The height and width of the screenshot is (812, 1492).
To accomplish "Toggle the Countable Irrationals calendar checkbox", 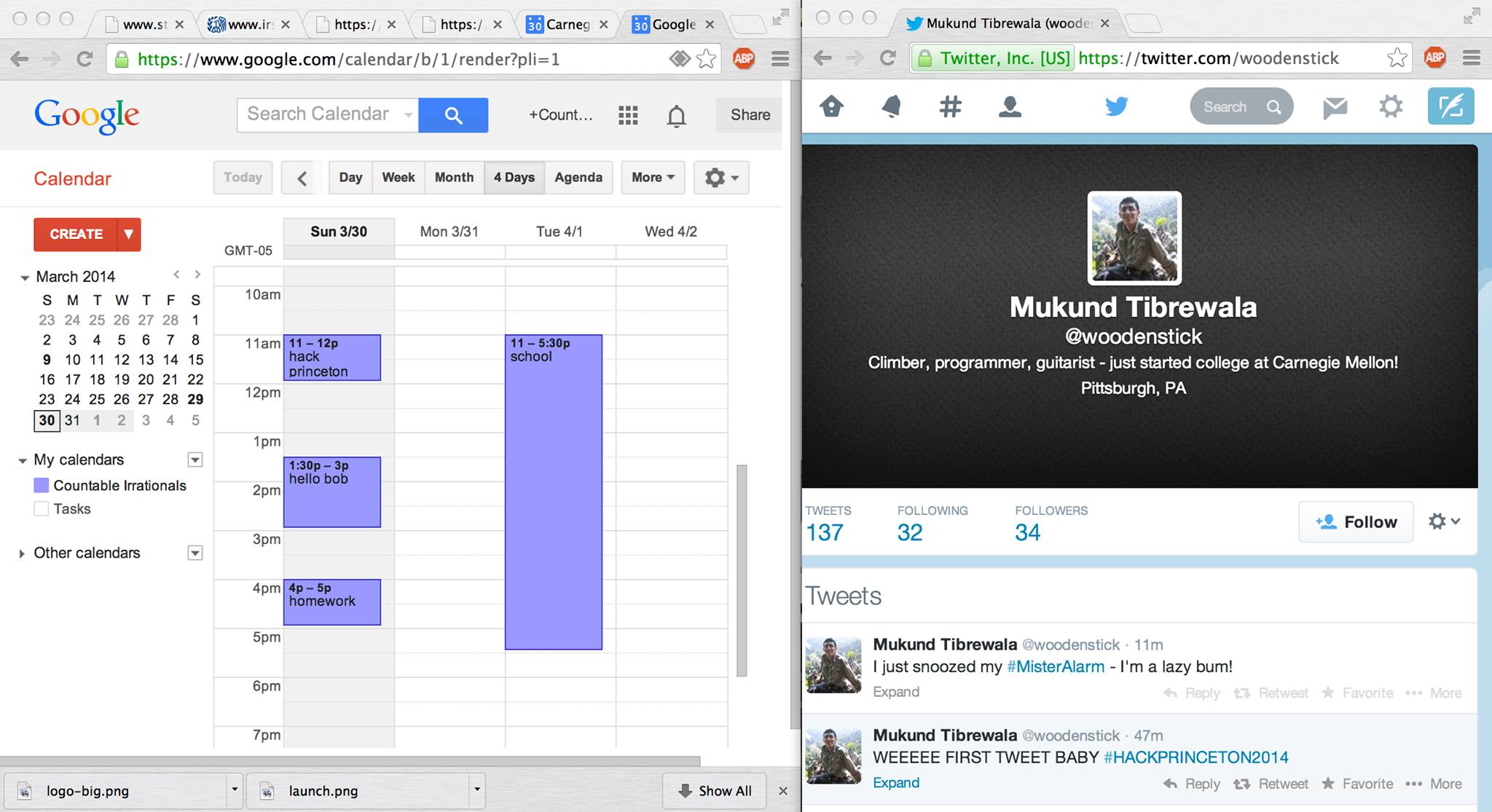I will (42, 486).
